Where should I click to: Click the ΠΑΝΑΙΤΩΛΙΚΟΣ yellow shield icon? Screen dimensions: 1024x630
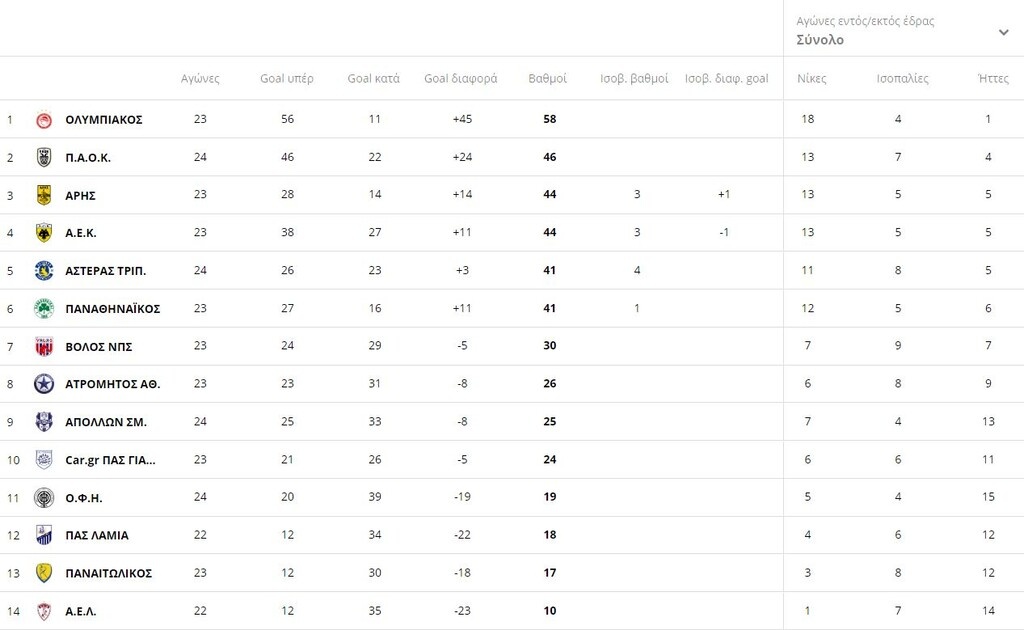click(44, 573)
